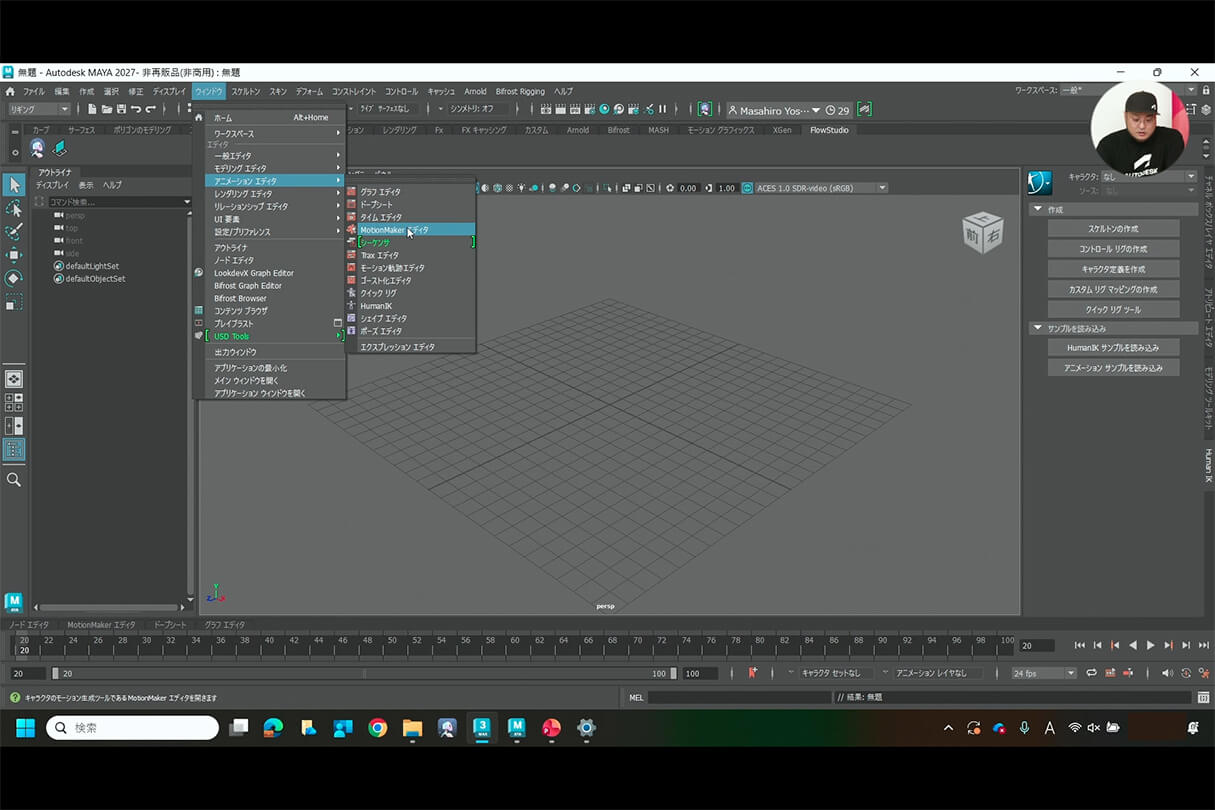Choose the Move tool in toolbox
Screen dimensions: 1215x810
pyautogui.click(x=14, y=255)
